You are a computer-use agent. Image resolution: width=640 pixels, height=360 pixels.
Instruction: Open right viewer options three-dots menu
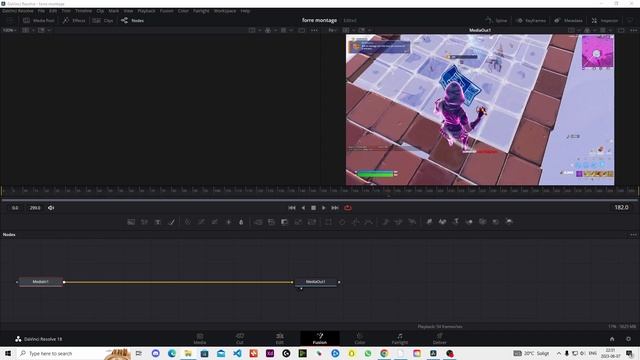pyautogui.click(x=633, y=30)
